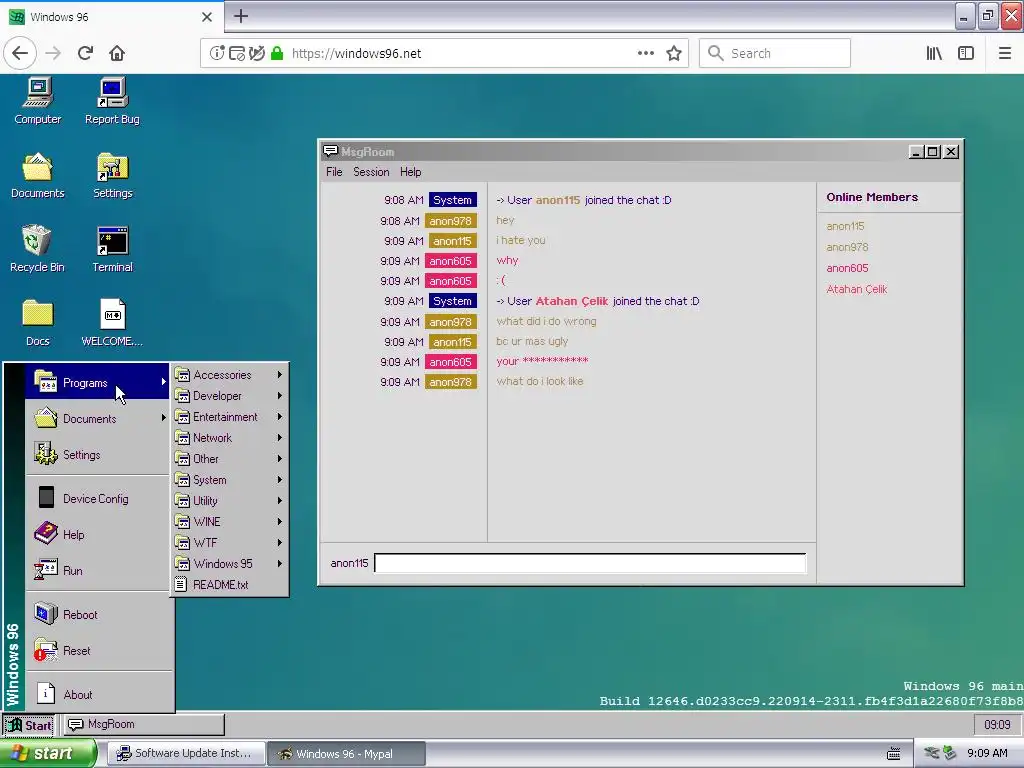Open the Computer desktop icon
This screenshot has width=1024, height=768.
(37, 101)
